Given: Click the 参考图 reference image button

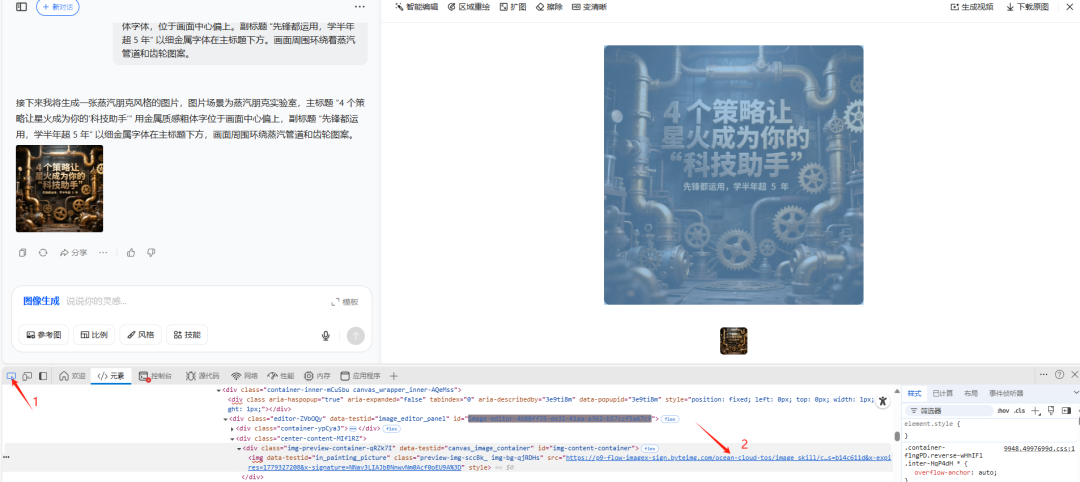Looking at the screenshot, I should point(44,335).
